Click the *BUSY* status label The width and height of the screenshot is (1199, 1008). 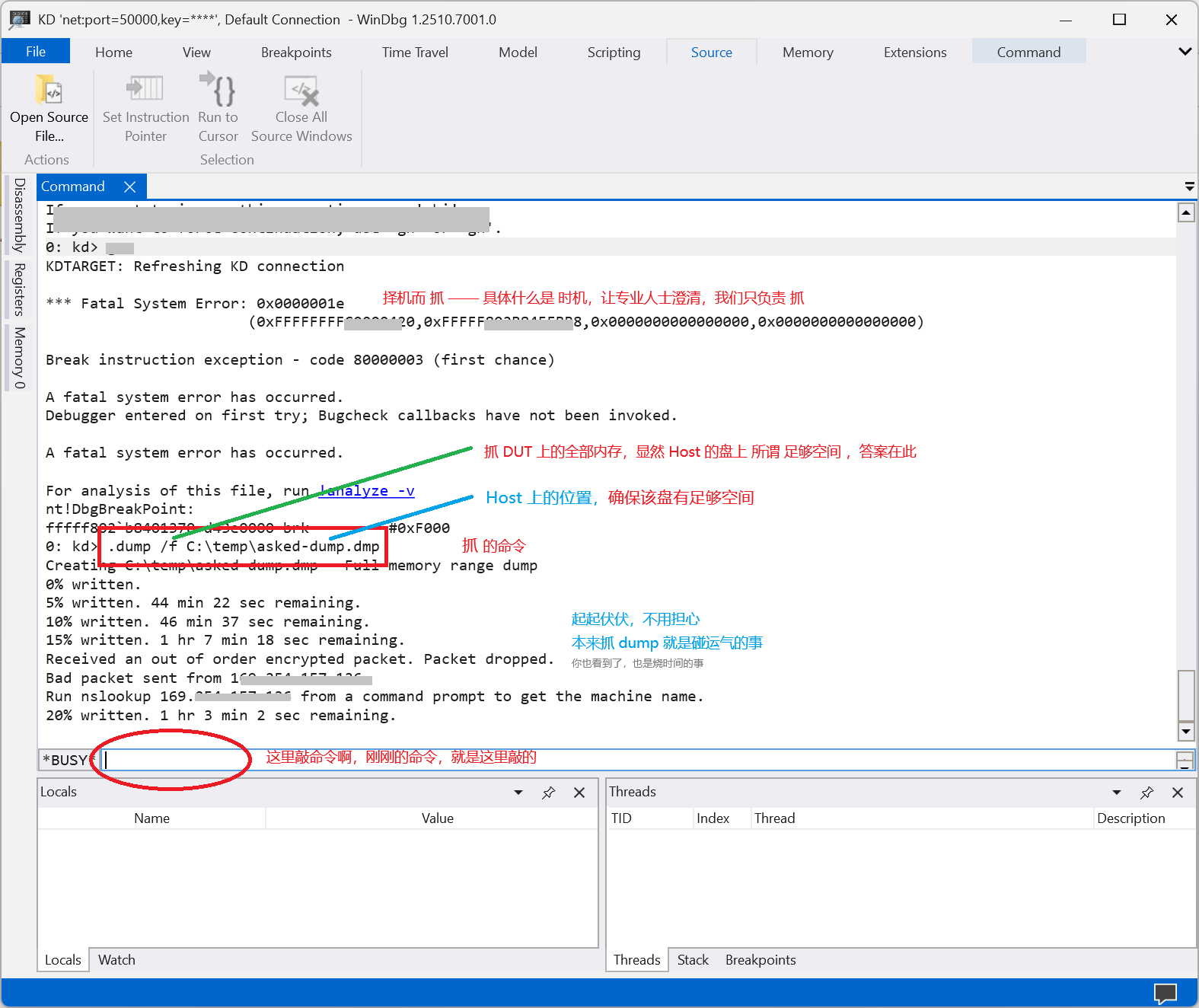(67, 760)
